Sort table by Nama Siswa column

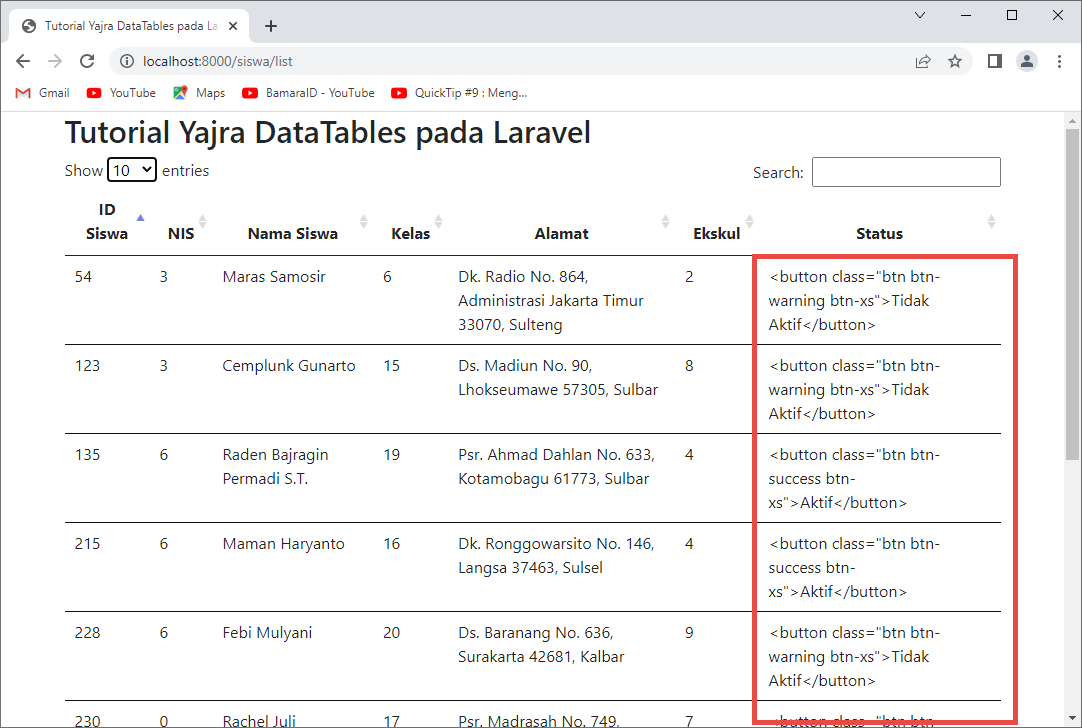292,233
